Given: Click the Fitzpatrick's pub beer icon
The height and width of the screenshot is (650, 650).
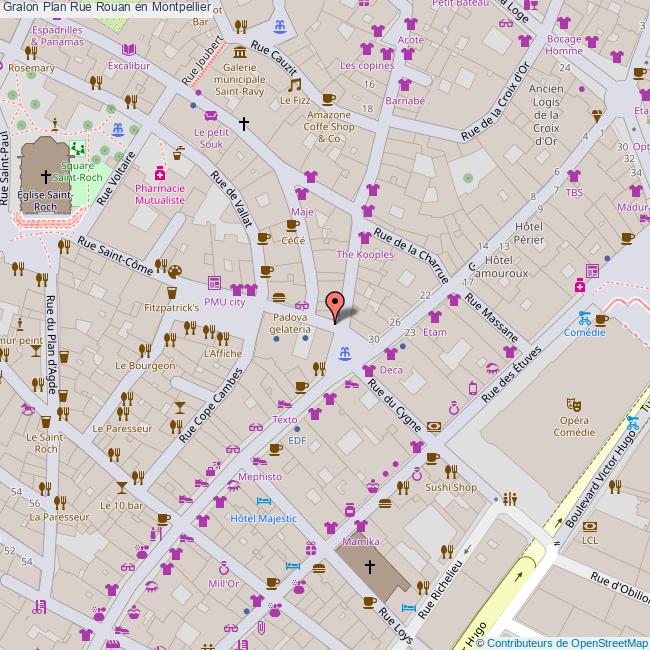Looking at the screenshot, I should point(172,292).
